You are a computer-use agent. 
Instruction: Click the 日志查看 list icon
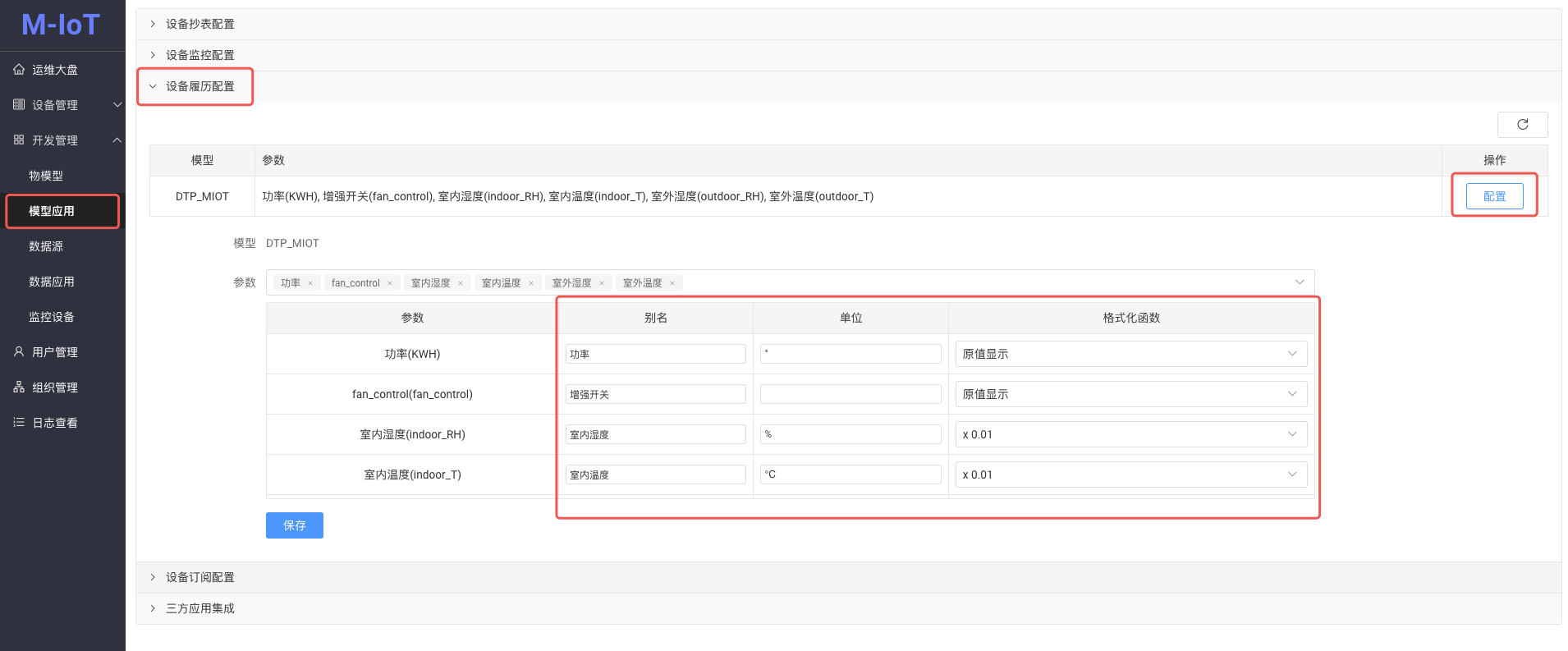[19, 423]
